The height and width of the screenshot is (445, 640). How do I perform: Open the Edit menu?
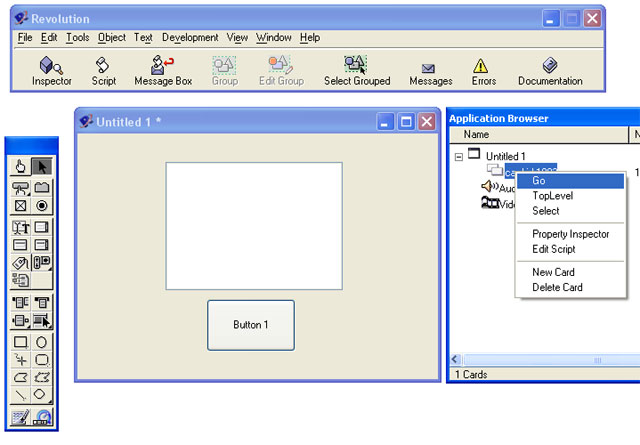point(49,38)
